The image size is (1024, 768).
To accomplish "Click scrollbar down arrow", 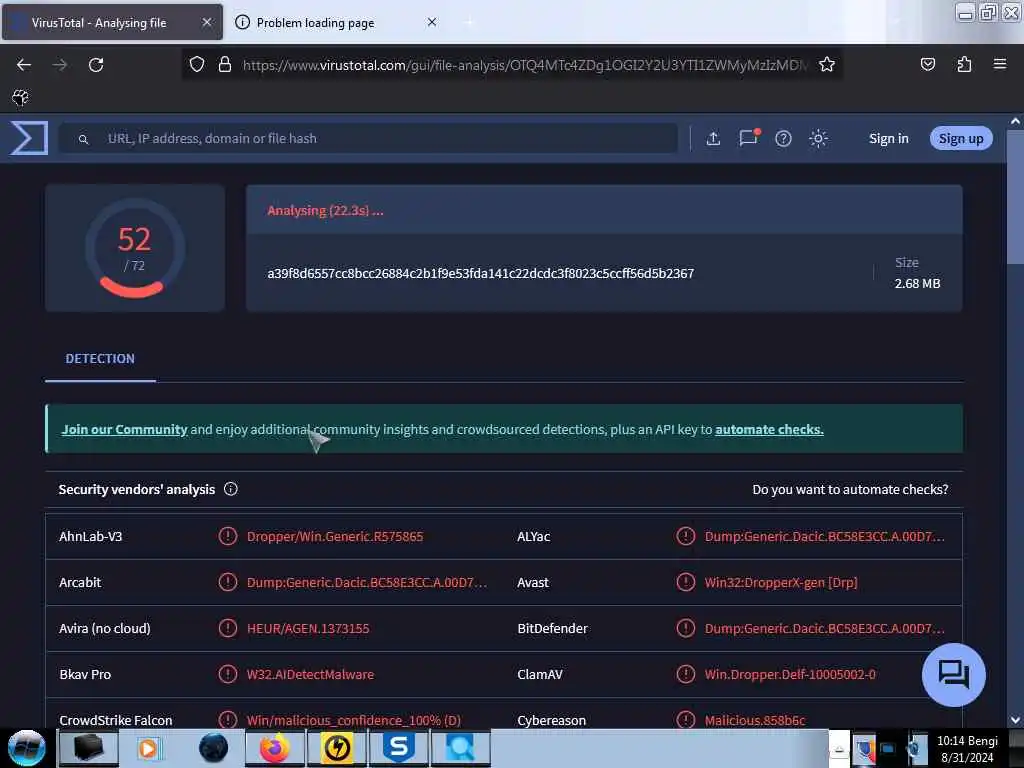I will pyautogui.click(x=1015, y=720).
